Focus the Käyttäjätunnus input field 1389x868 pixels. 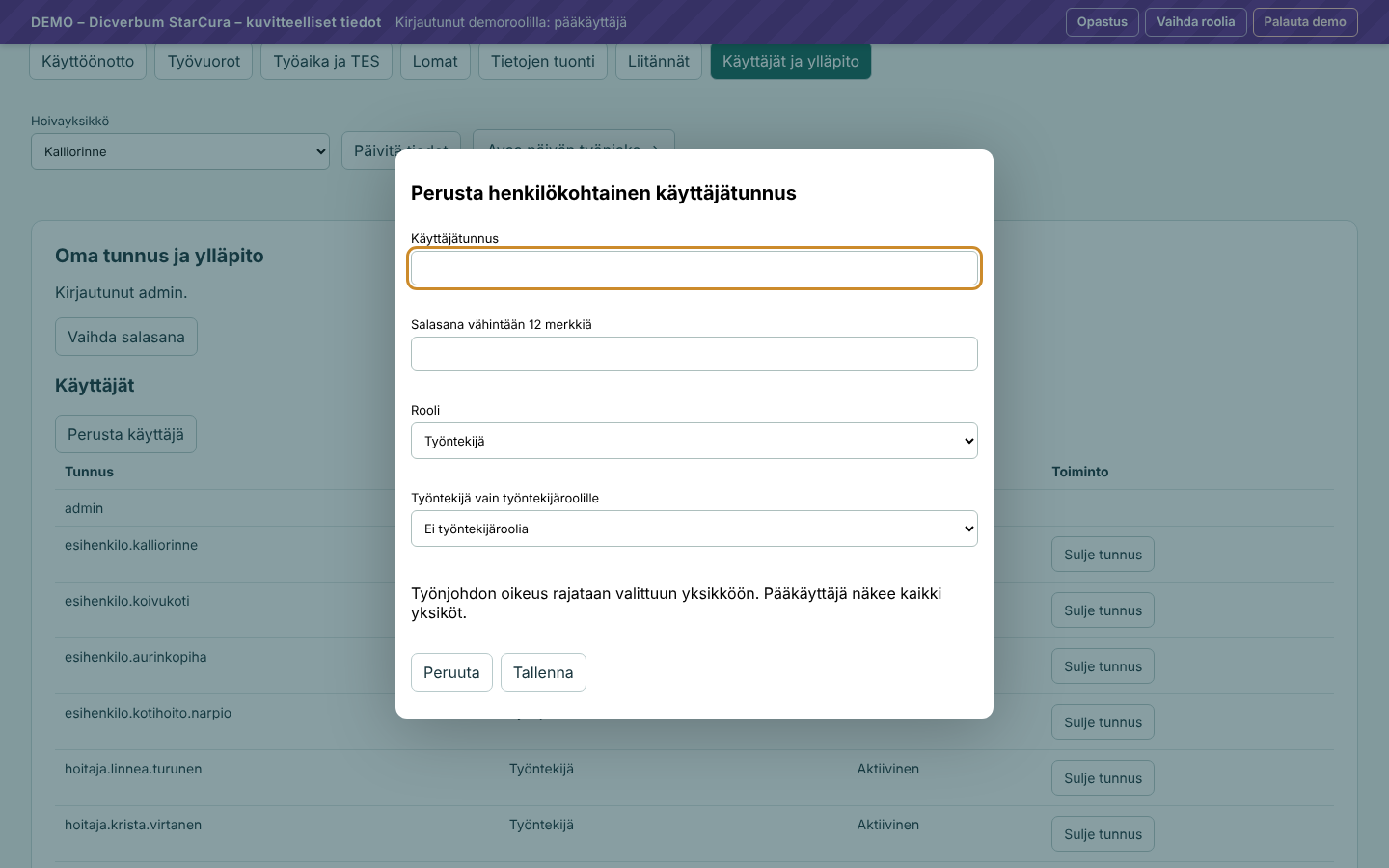tap(694, 268)
